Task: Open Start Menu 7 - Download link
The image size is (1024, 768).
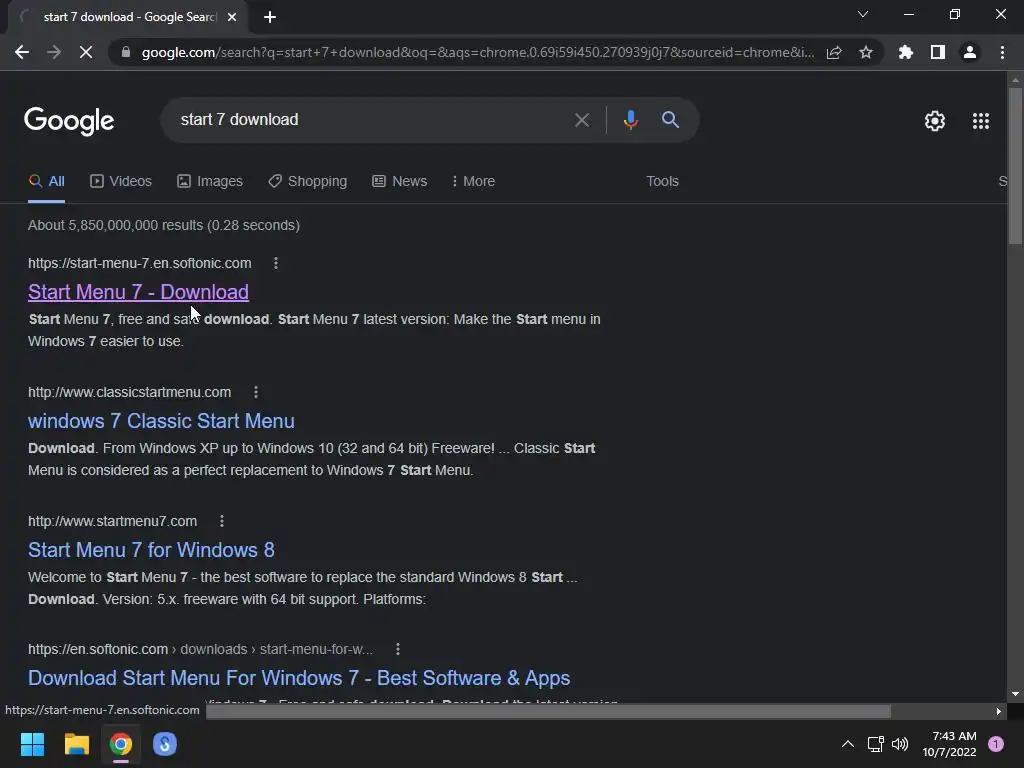Action: tap(138, 292)
